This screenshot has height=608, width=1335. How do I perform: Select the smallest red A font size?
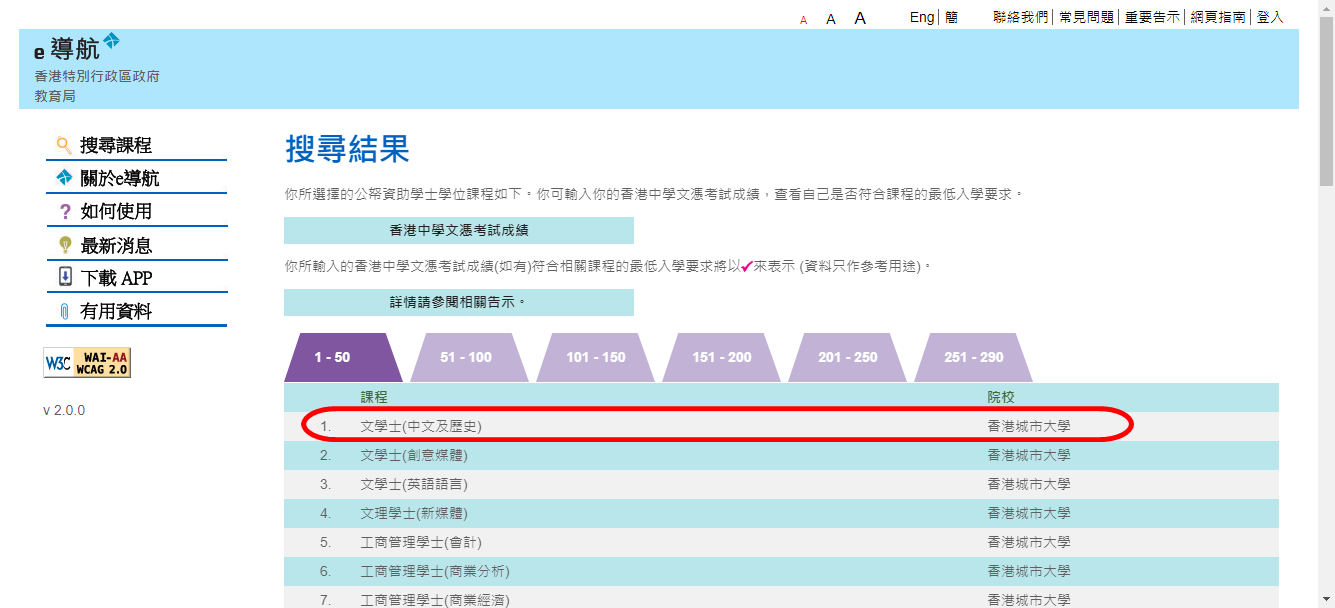pyautogui.click(x=803, y=20)
